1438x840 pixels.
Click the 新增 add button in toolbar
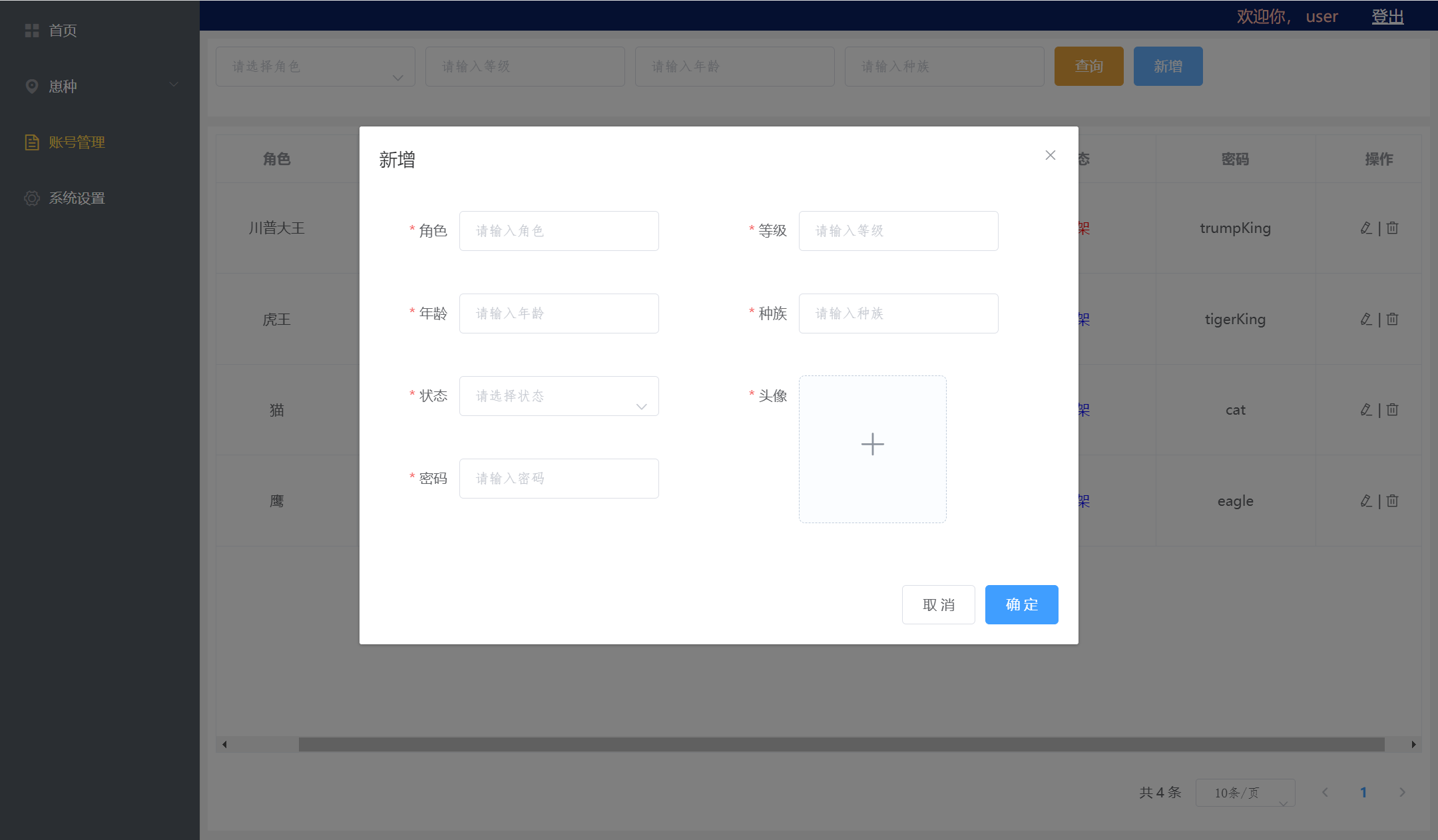coord(1168,66)
